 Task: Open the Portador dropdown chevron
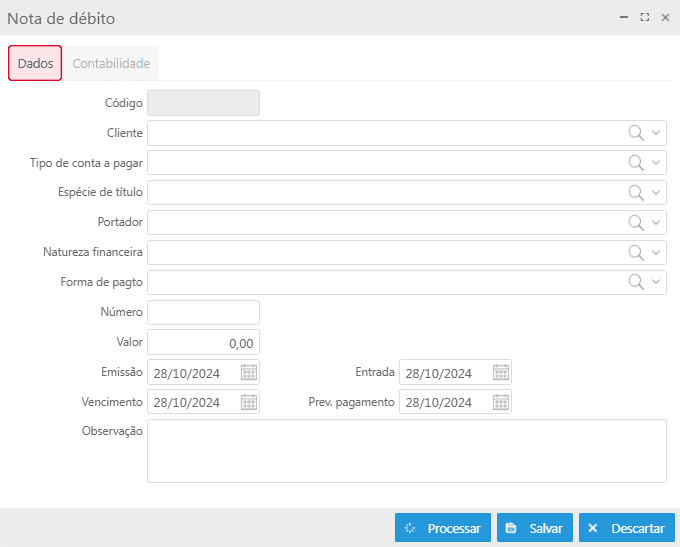coord(656,223)
